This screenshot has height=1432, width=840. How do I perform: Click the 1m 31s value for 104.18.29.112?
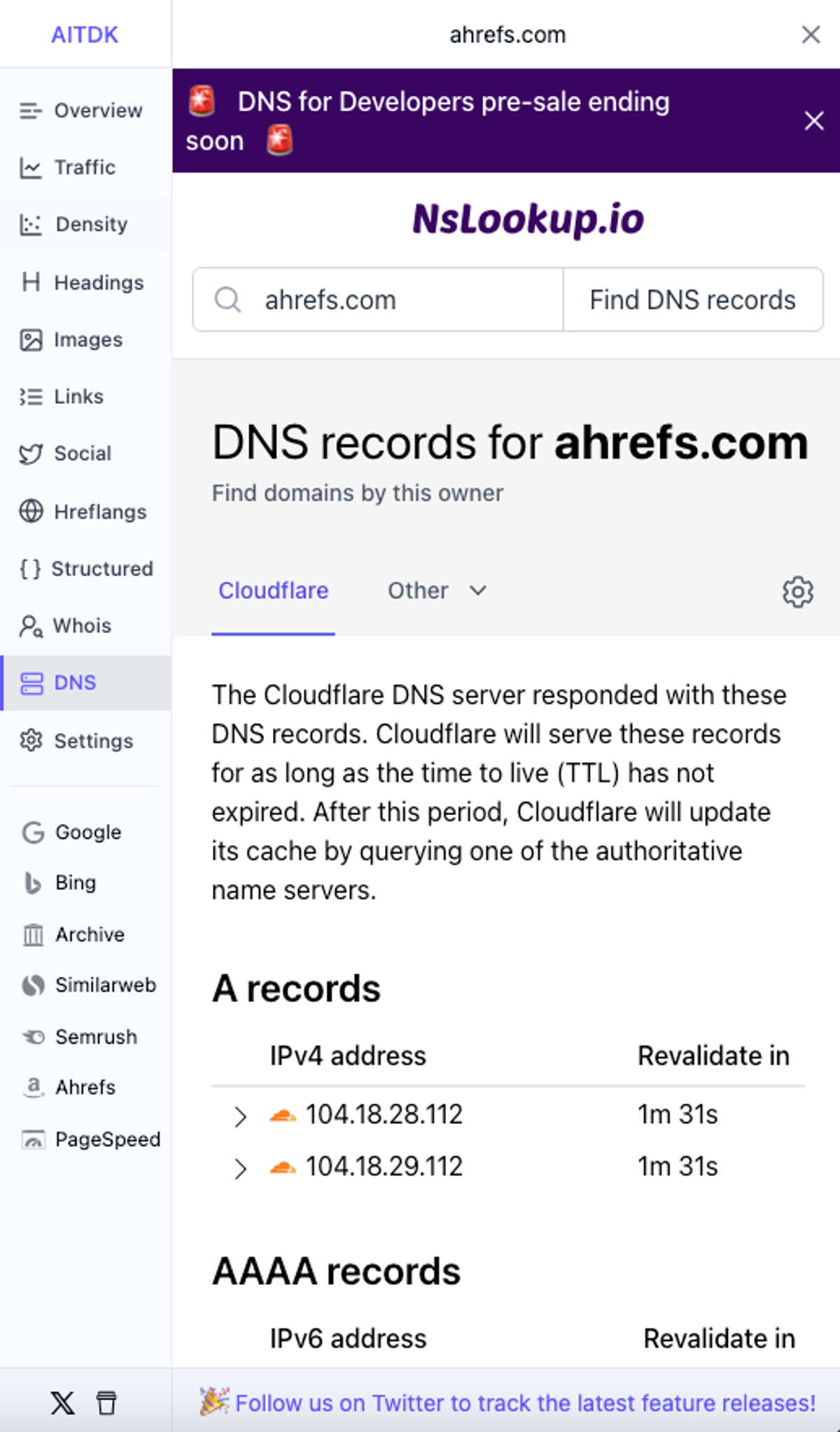[678, 1167]
